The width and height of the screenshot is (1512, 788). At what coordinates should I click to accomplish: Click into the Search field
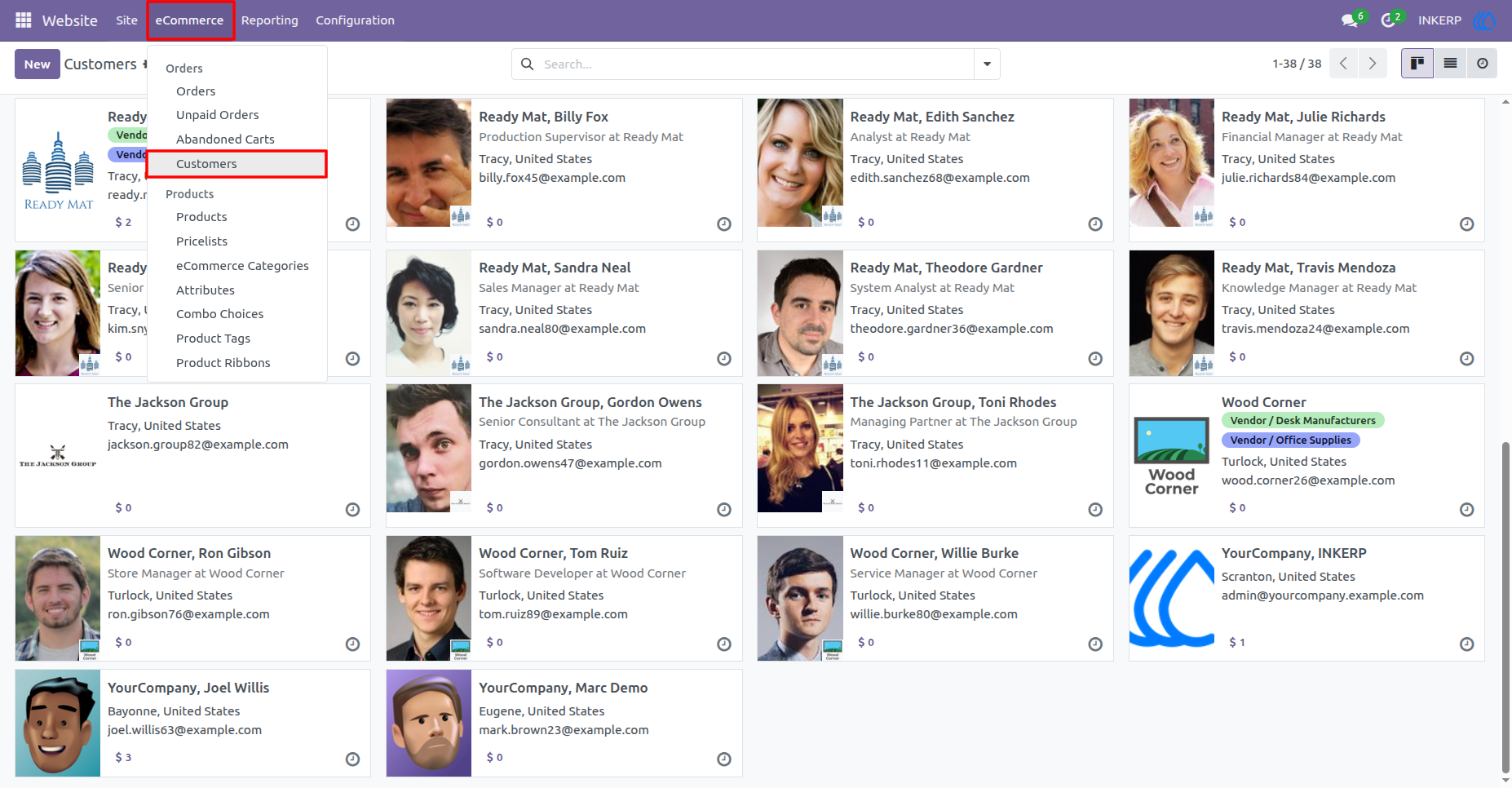click(x=755, y=64)
